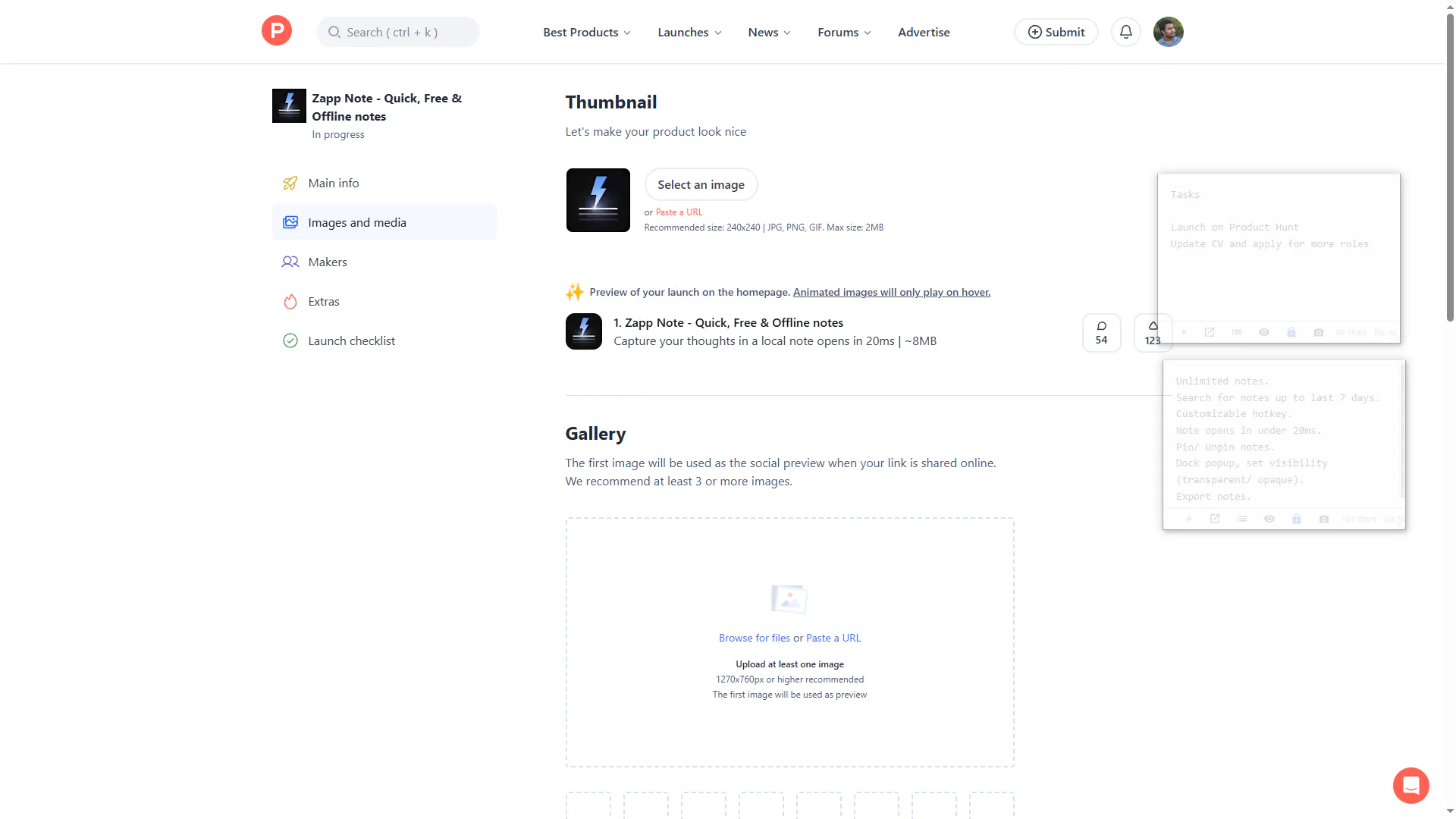Click the thumbnail Paste a URL link
Image resolution: width=1456 pixels, height=819 pixels.
click(679, 212)
